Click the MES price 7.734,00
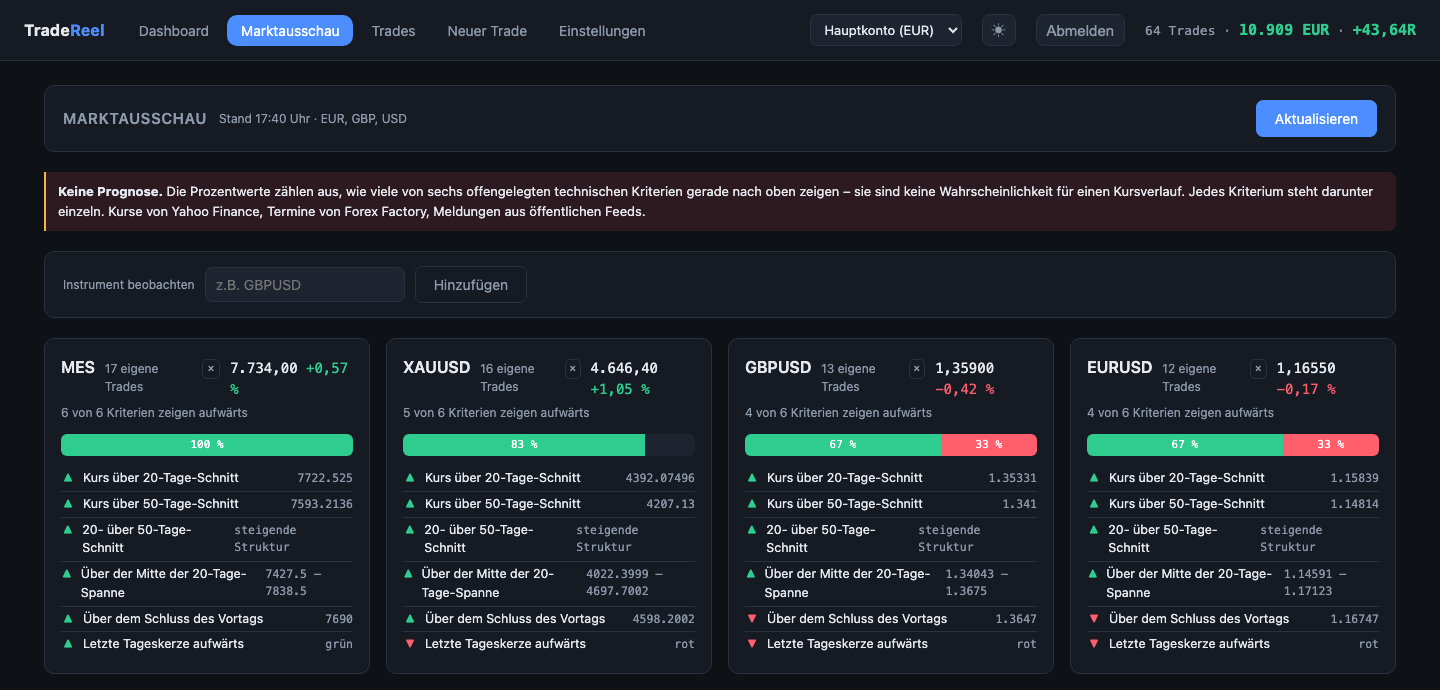 (264, 368)
